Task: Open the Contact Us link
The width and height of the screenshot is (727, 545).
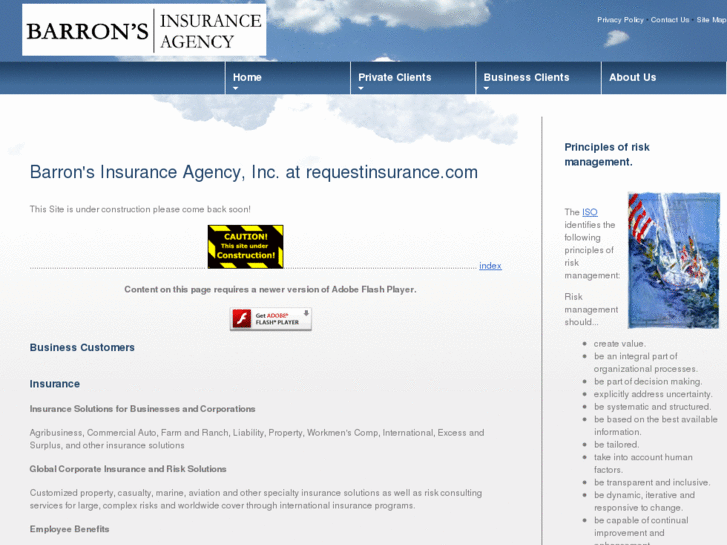Action: tap(670, 20)
